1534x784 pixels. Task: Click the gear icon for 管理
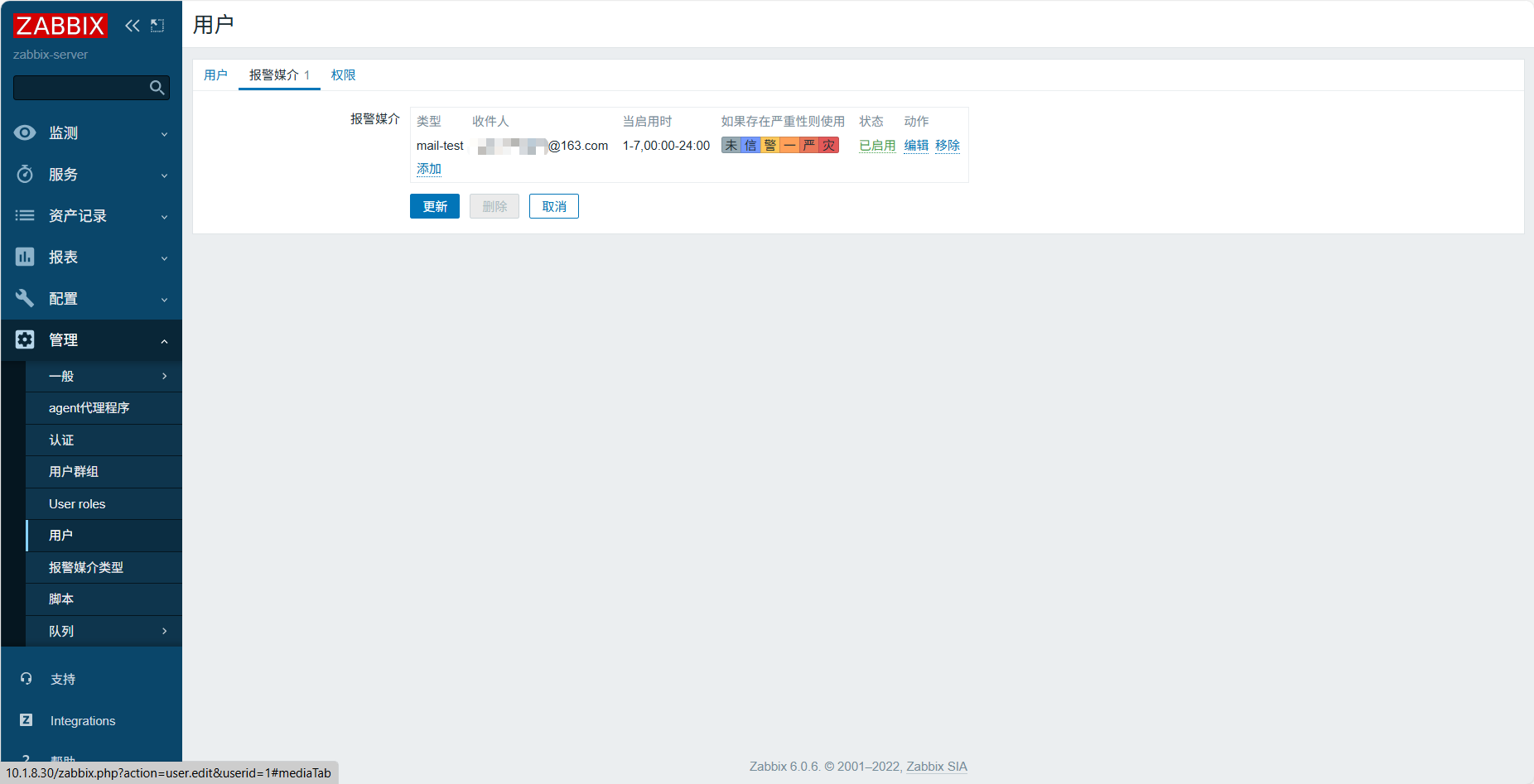click(x=25, y=339)
